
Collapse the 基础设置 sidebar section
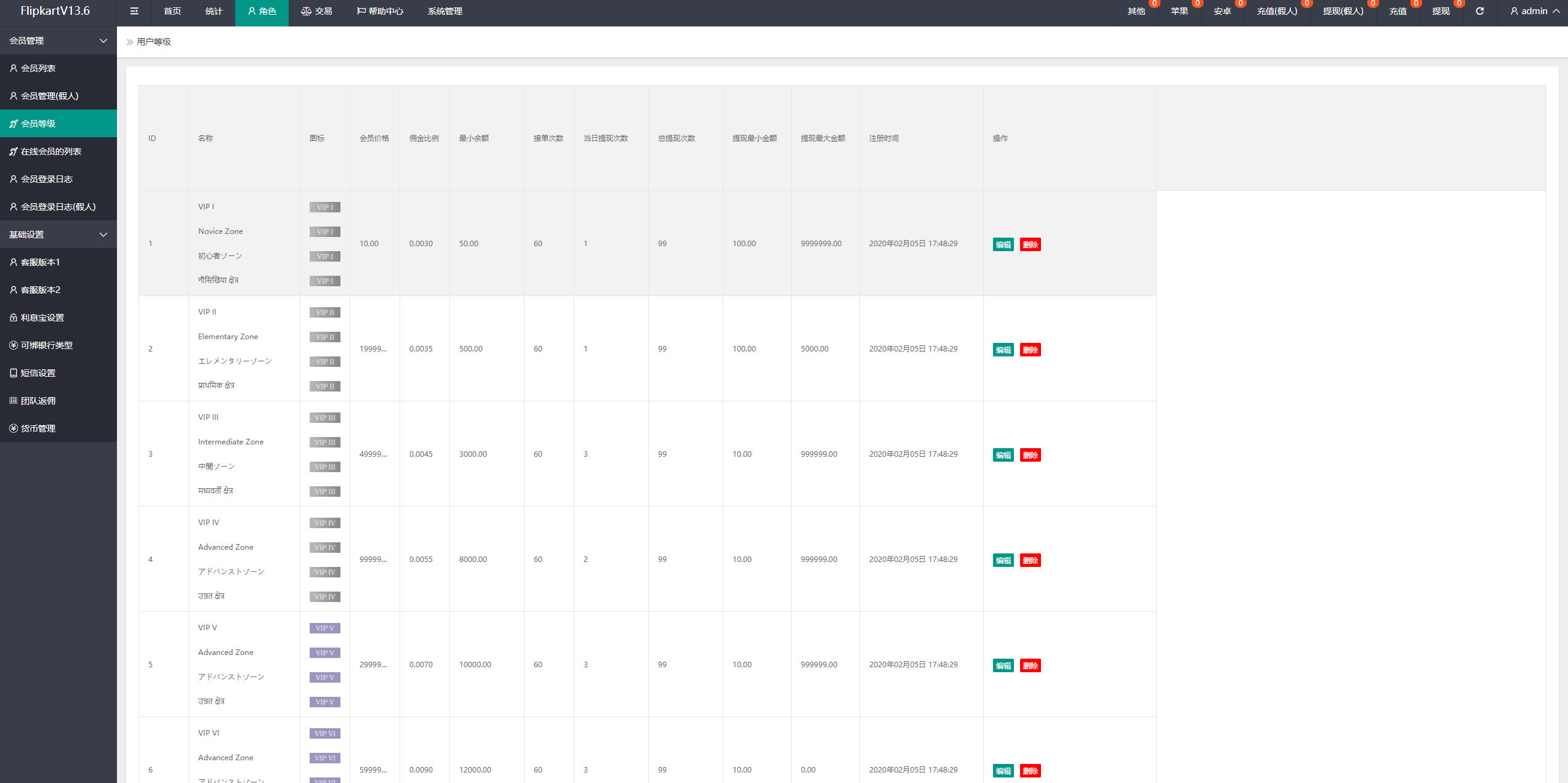pos(58,235)
